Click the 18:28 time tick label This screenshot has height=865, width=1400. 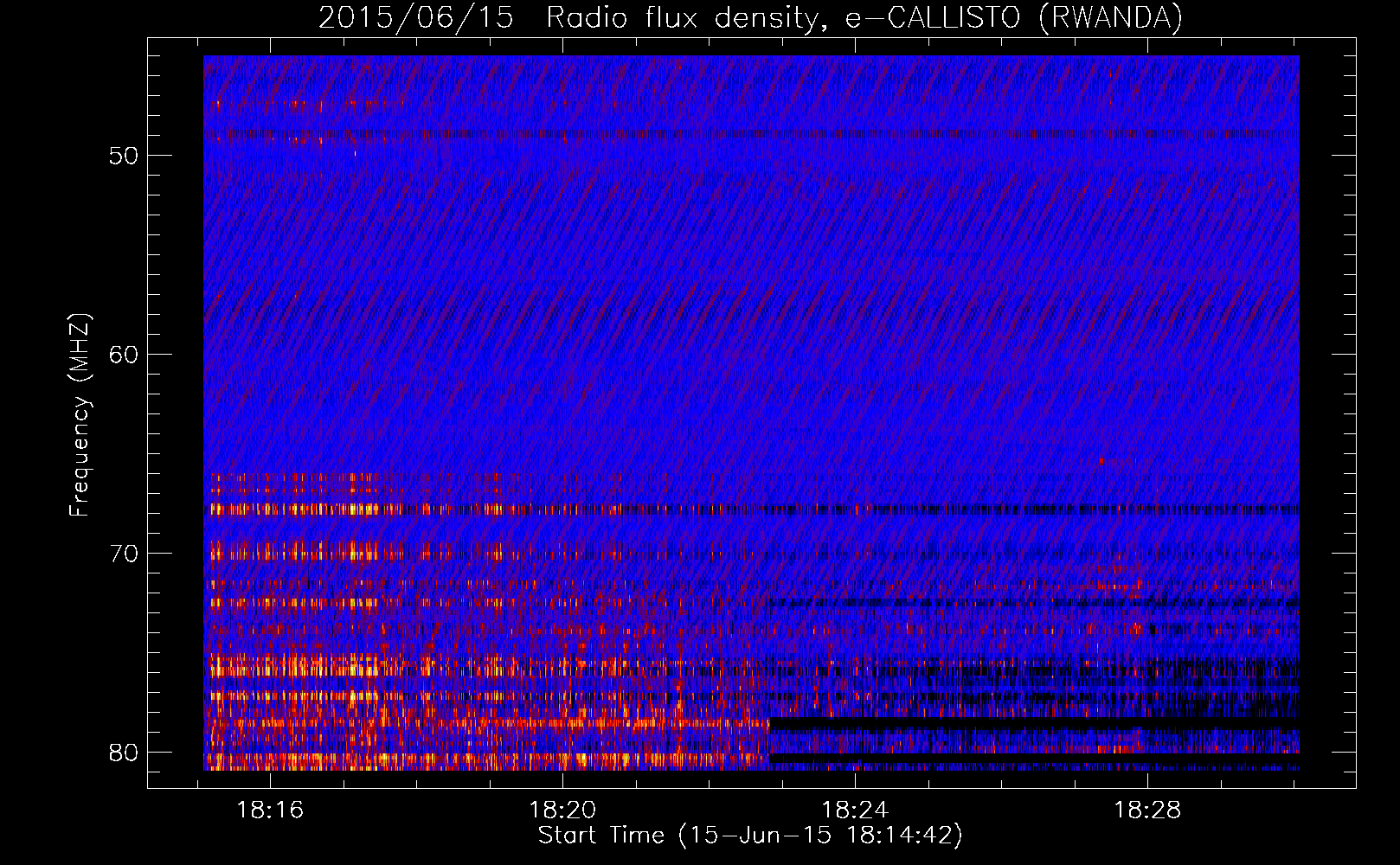point(1147,811)
